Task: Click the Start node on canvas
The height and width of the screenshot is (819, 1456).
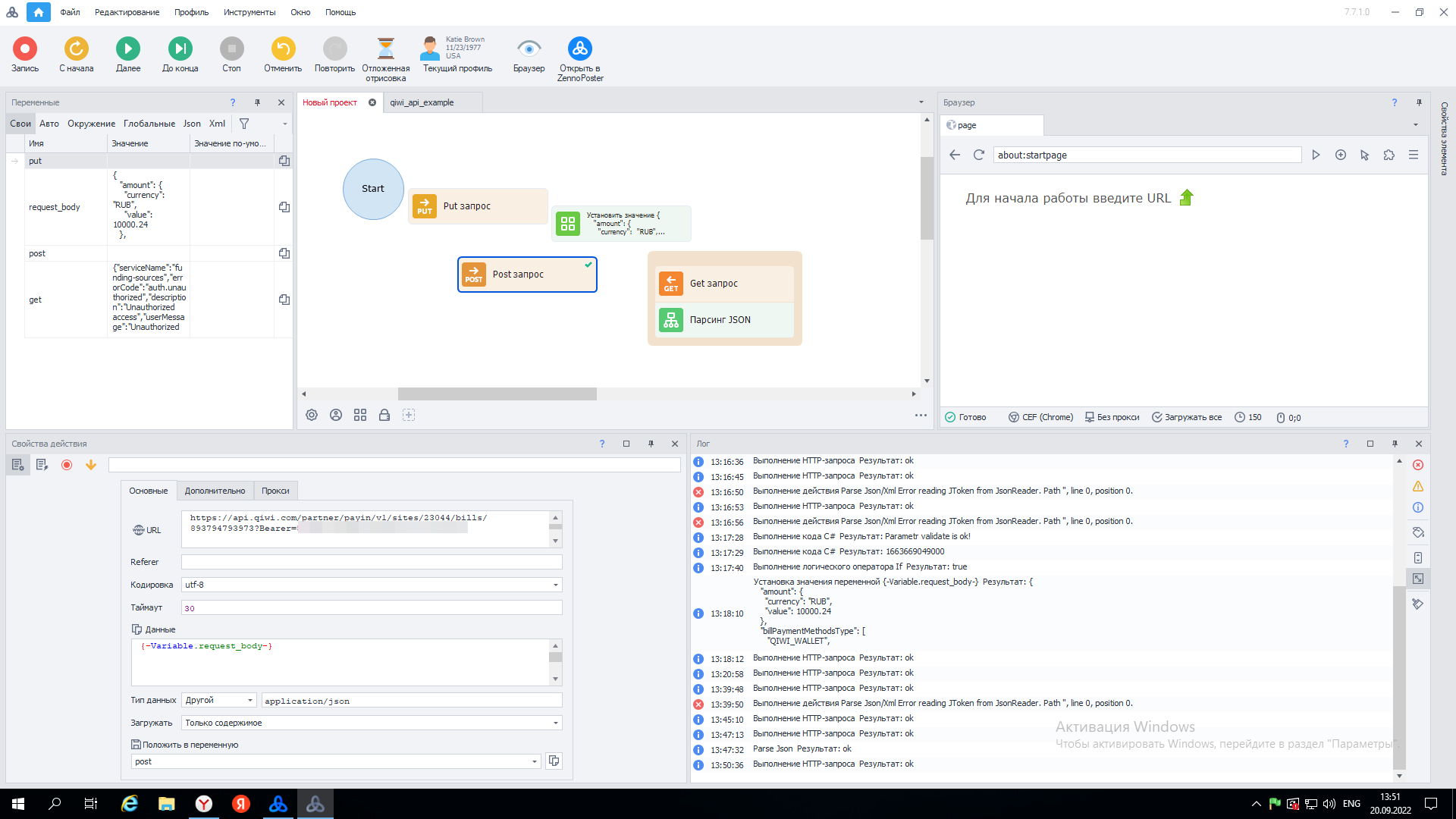Action: (373, 189)
